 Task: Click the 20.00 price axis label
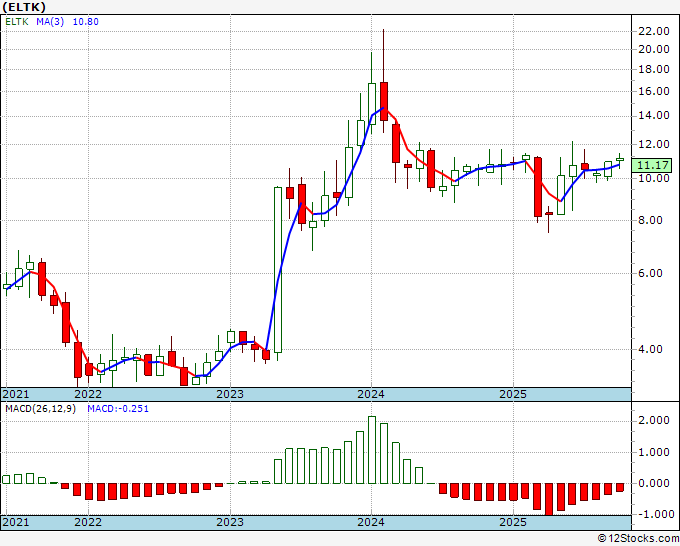coord(654,49)
